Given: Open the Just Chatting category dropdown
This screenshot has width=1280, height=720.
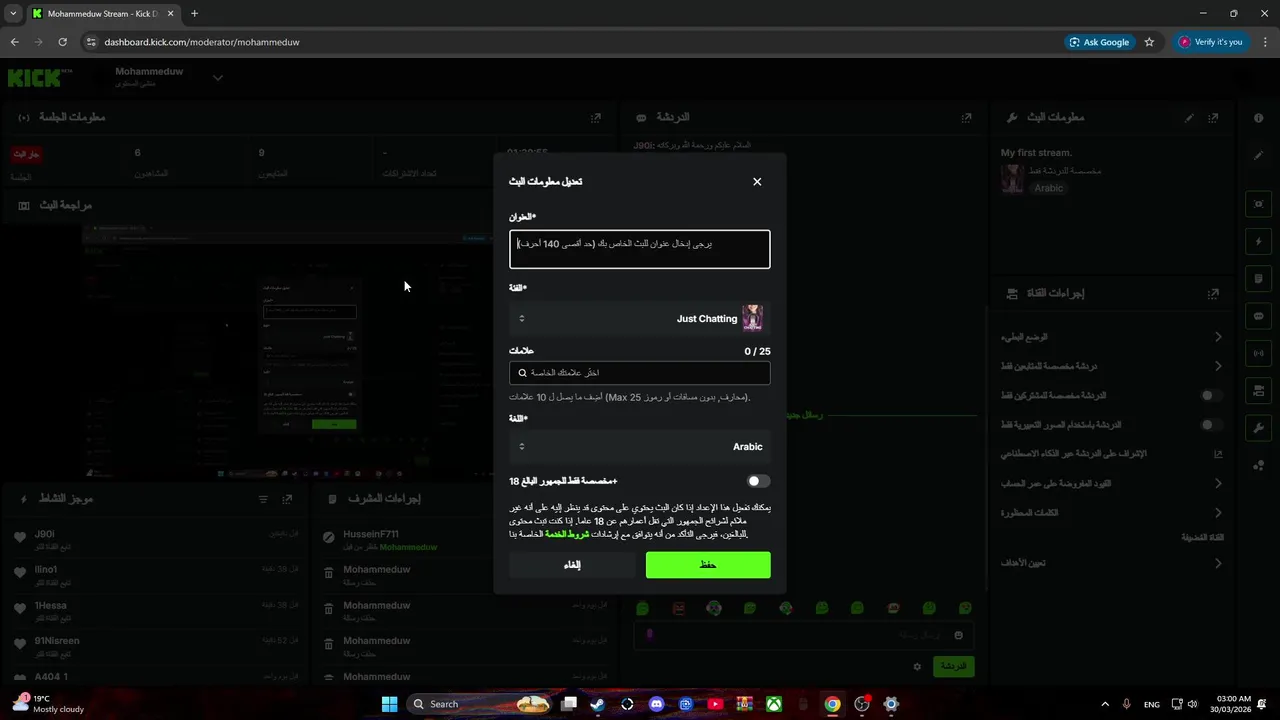Looking at the screenshot, I should [640, 319].
